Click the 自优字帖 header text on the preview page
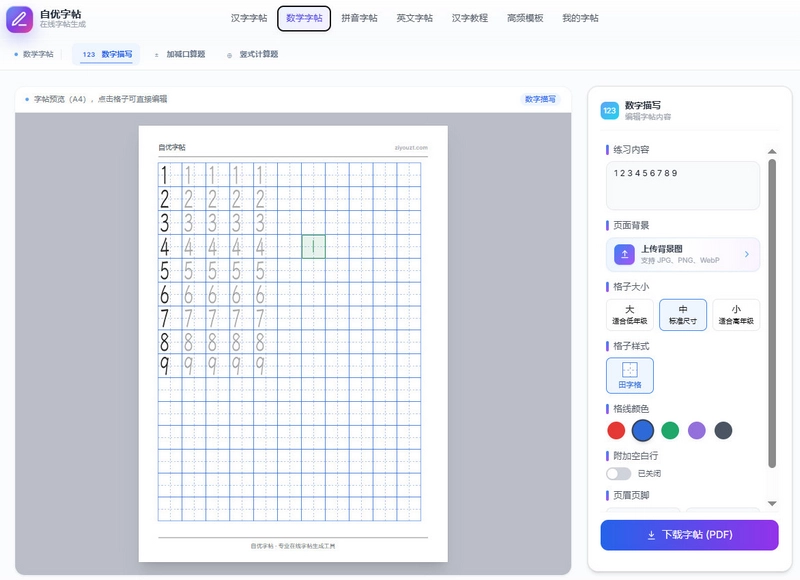The width and height of the screenshot is (800, 580). tap(172, 147)
